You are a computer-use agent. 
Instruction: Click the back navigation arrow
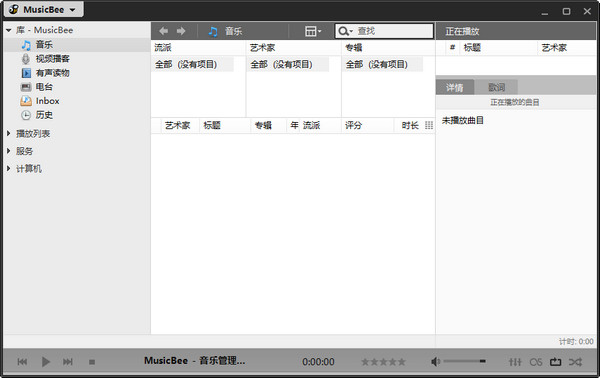[x=163, y=31]
